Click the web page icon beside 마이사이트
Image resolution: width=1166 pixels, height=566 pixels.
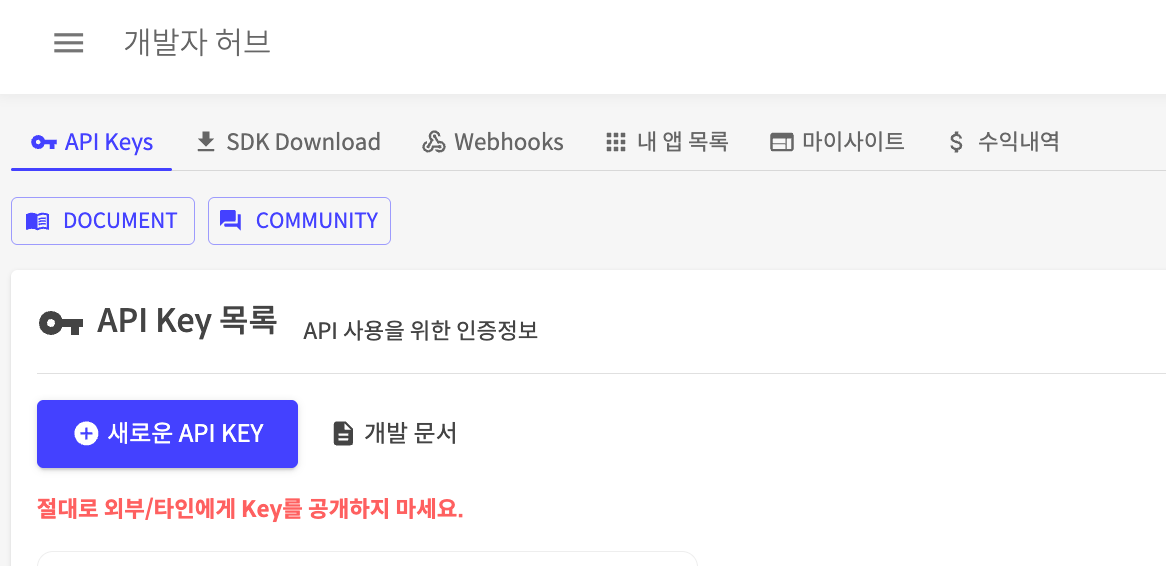coord(782,141)
